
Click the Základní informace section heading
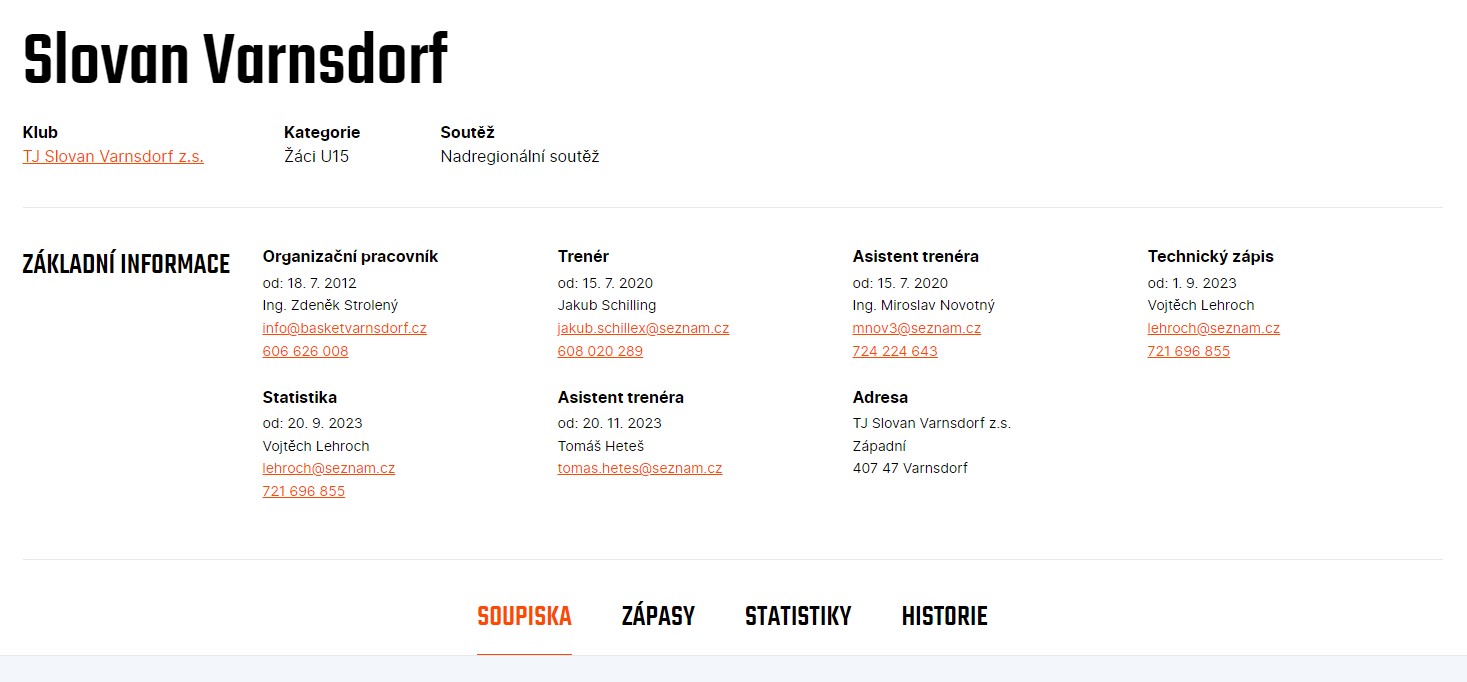point(126,265)
